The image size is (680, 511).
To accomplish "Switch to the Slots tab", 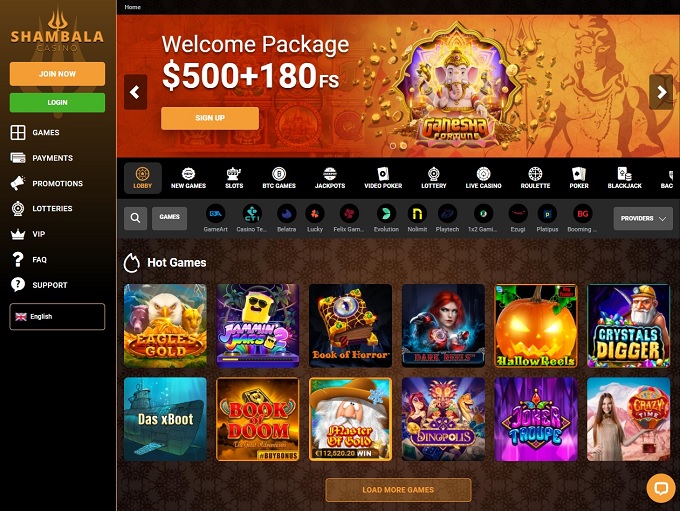I will point(234,178).
